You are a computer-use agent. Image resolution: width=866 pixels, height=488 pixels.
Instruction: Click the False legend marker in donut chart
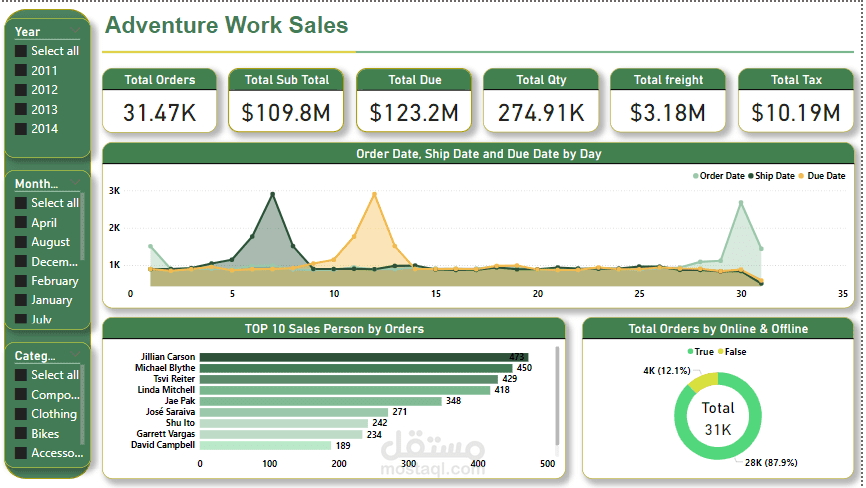point(721,352)
